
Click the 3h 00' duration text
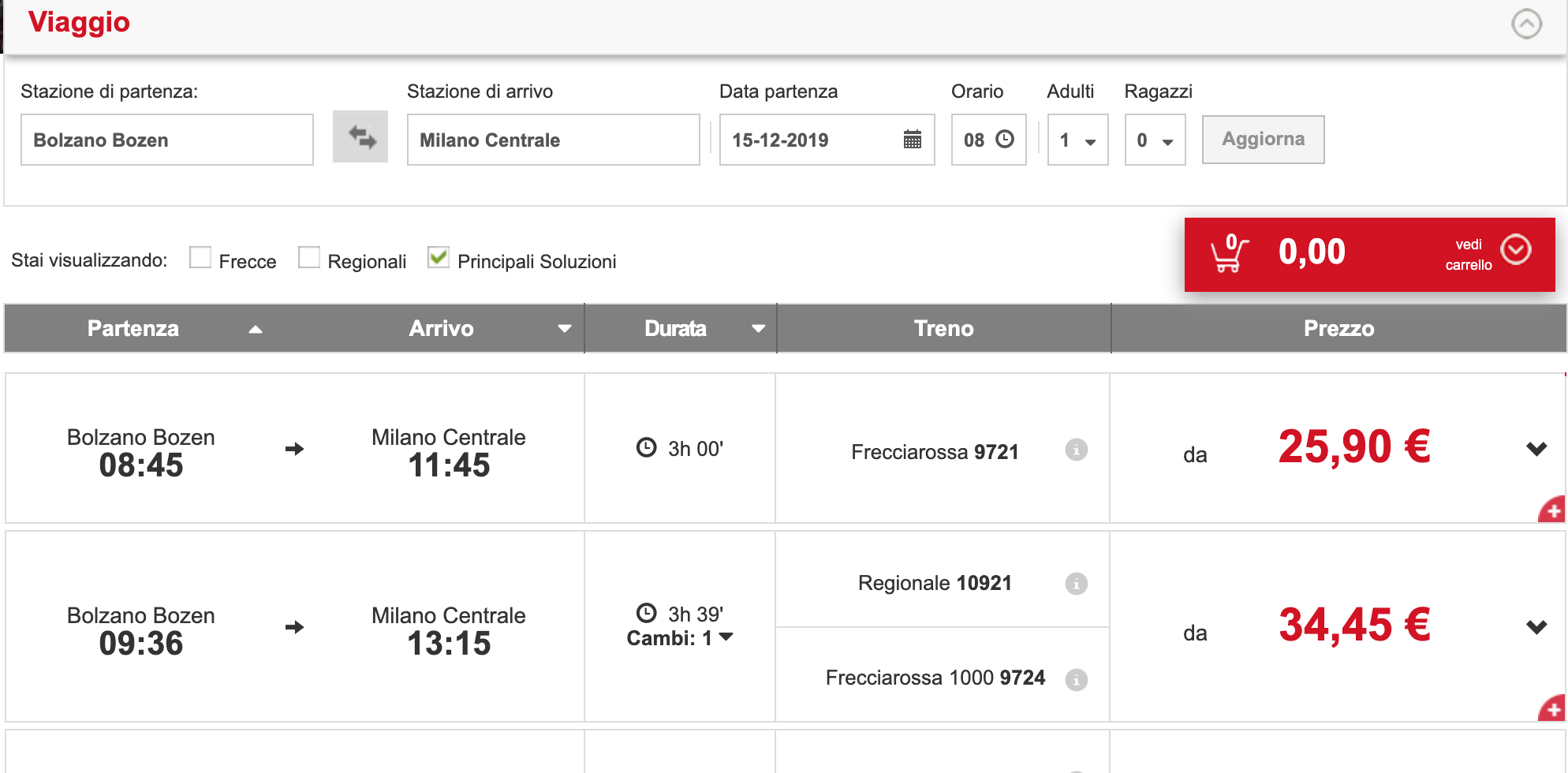(x=696, y=449)
